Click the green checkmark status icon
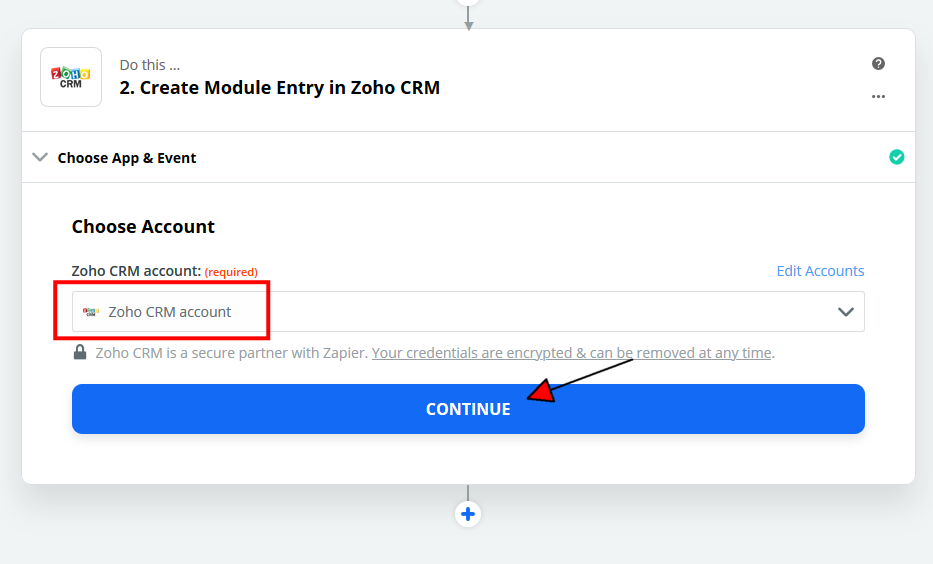The image size is (933, 564). [896, 157]
